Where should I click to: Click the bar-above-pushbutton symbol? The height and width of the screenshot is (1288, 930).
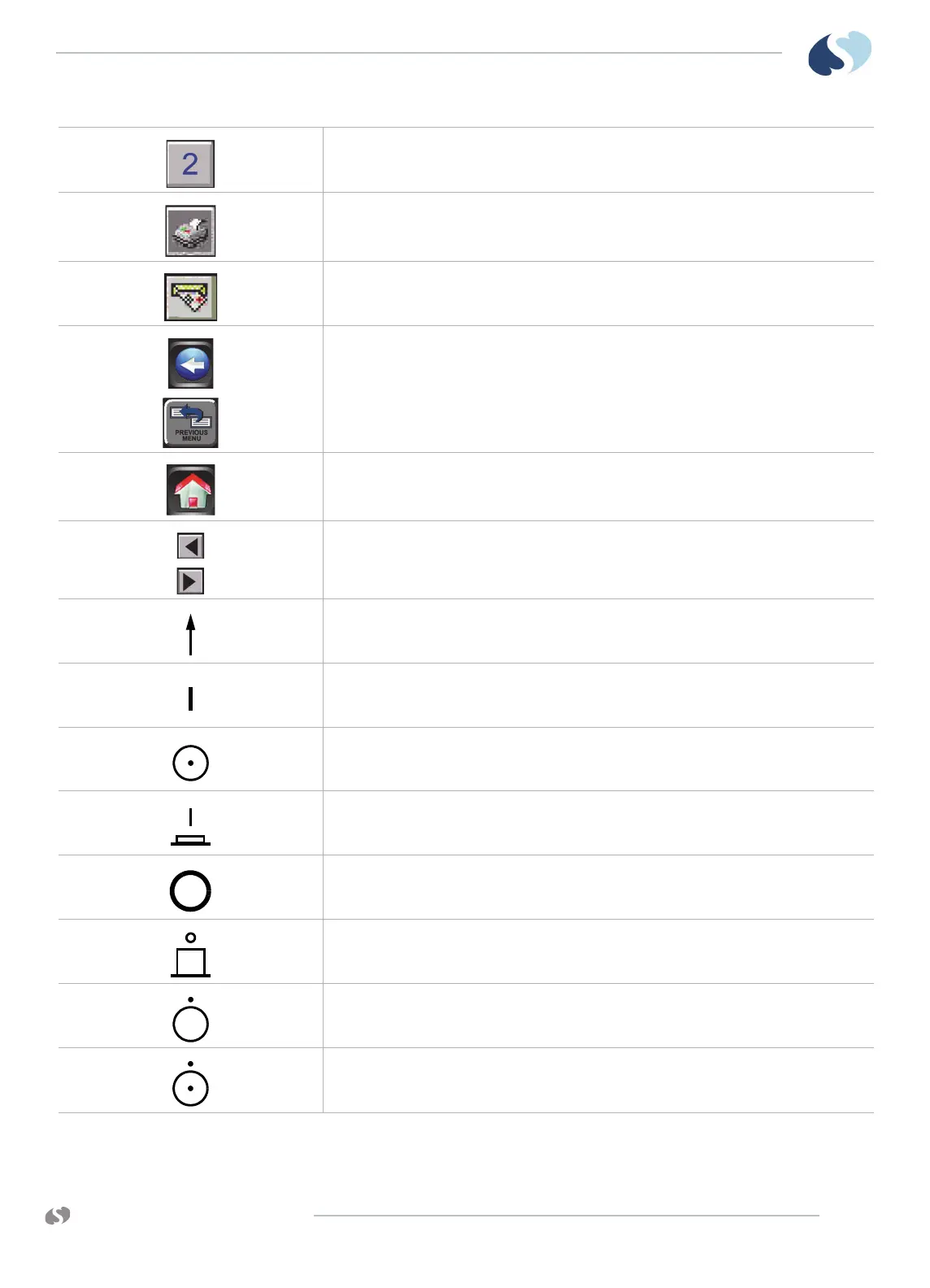[190, 826]
